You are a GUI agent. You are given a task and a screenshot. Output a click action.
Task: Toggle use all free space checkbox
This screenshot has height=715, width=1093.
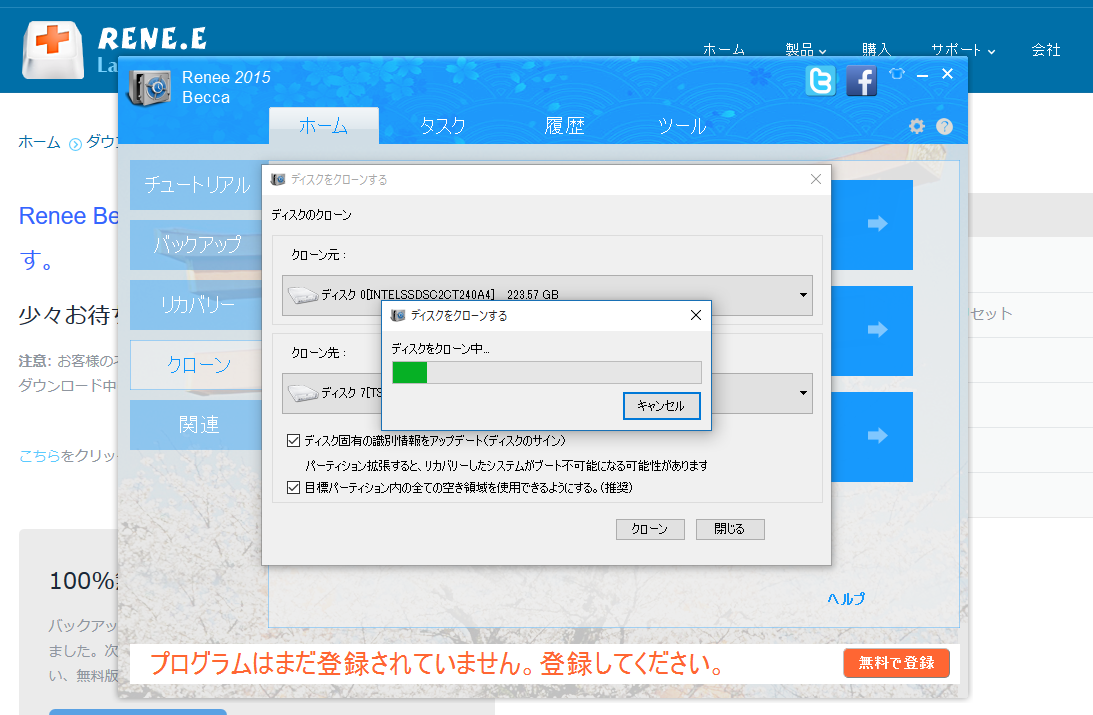(293, 487)
